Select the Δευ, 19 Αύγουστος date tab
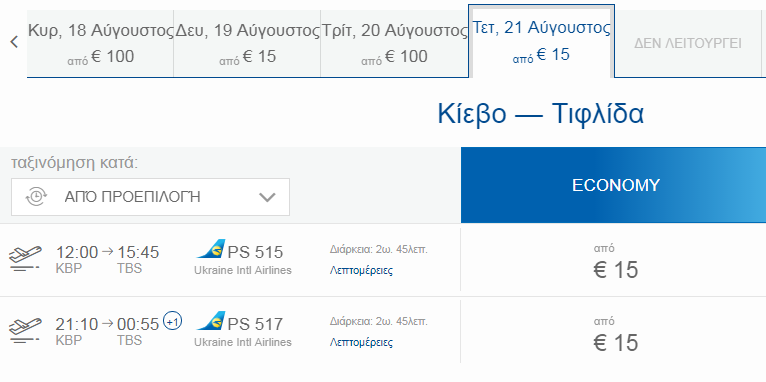Screen dimensions: 766x382 coord(247,43)
